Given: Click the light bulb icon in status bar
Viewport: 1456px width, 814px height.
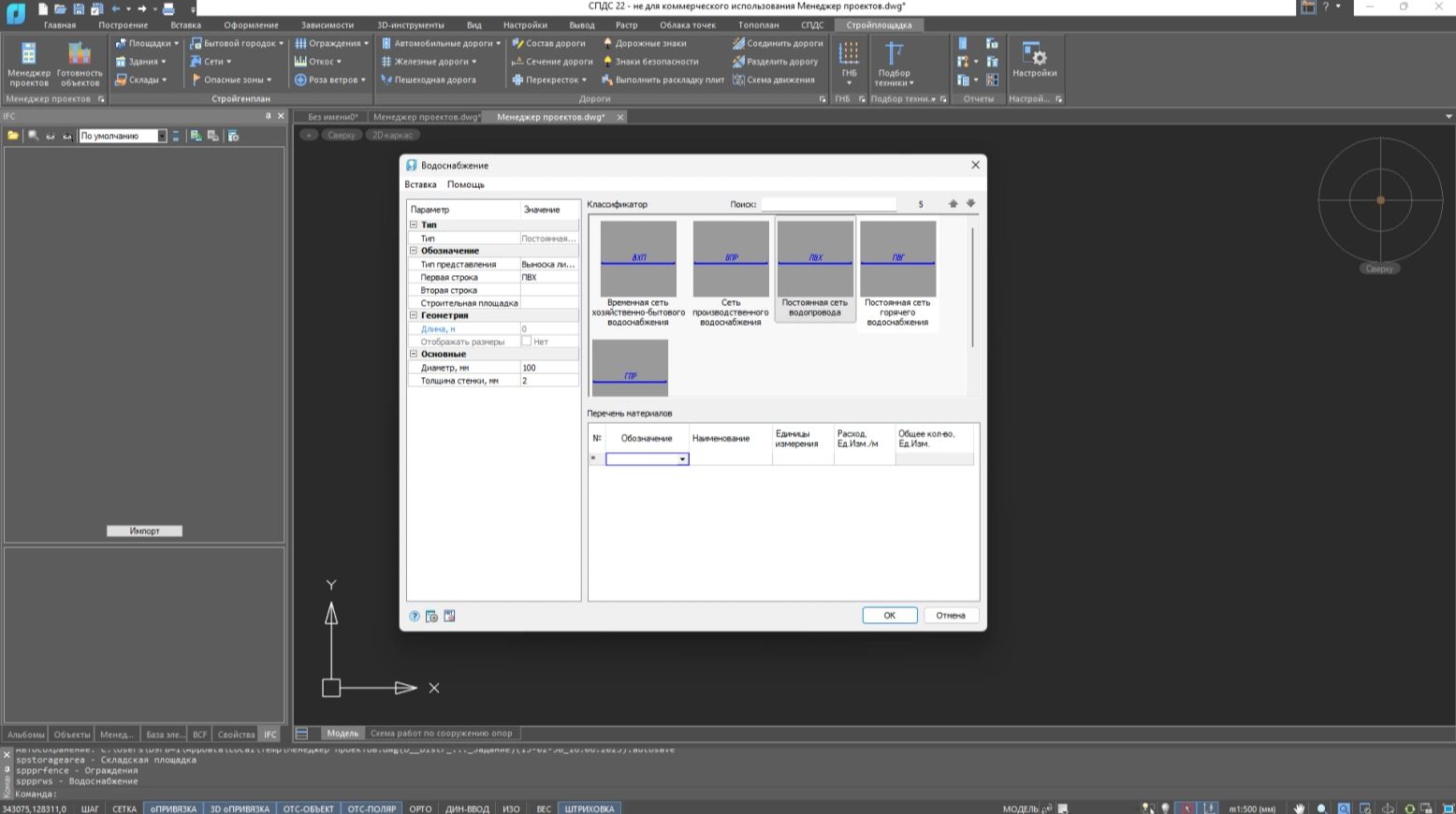Looking at the screenshot, I should 1165,808.
